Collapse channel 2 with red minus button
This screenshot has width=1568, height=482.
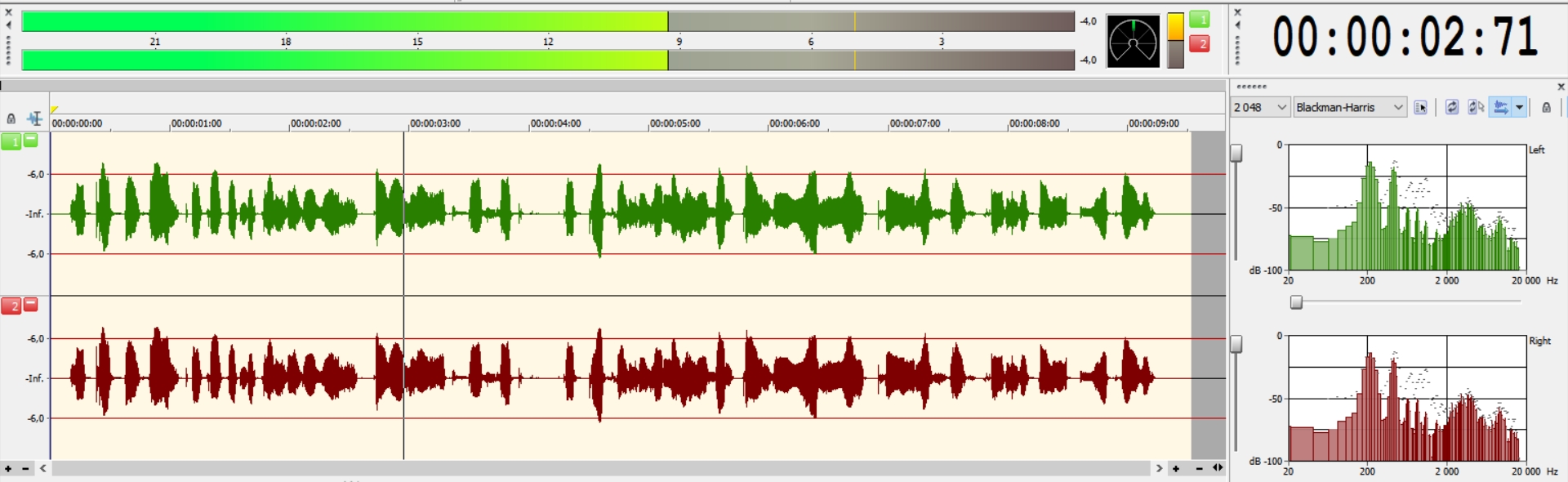[x=30, y=305]
